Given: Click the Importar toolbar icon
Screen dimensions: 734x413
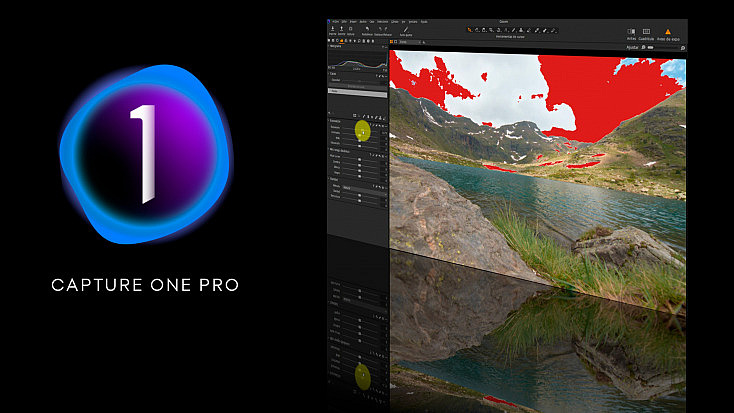Looking at the screenshot, I should [332, 29].
